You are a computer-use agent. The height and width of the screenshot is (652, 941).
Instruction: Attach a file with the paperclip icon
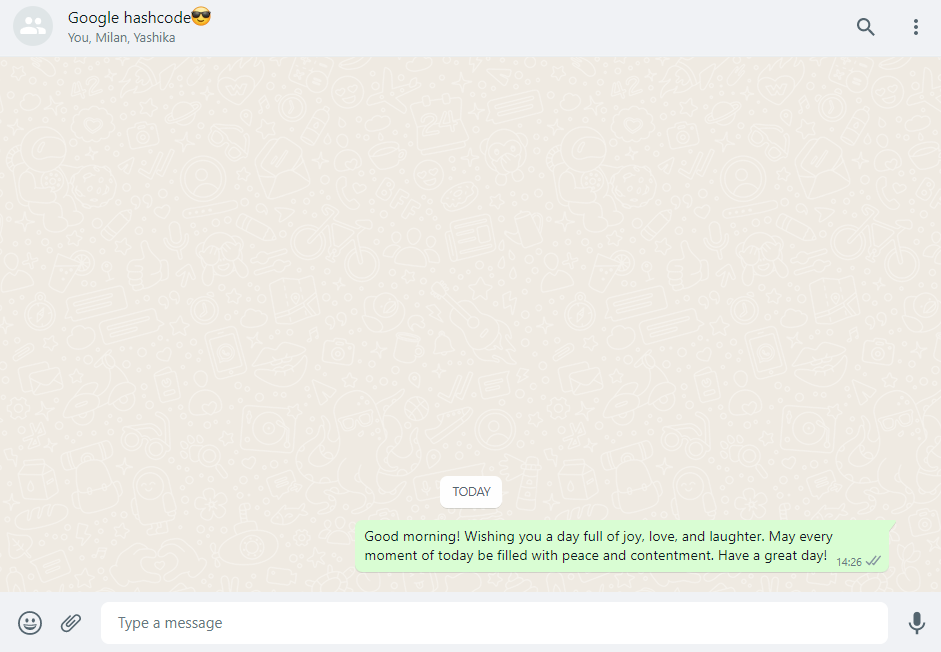pos(71,623)
